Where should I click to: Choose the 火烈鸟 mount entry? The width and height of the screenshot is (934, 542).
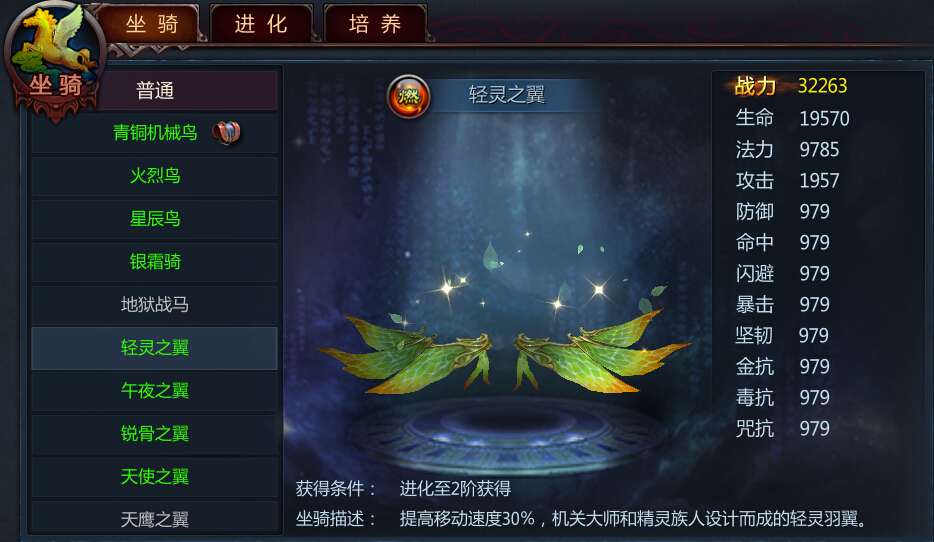(154, 176)
